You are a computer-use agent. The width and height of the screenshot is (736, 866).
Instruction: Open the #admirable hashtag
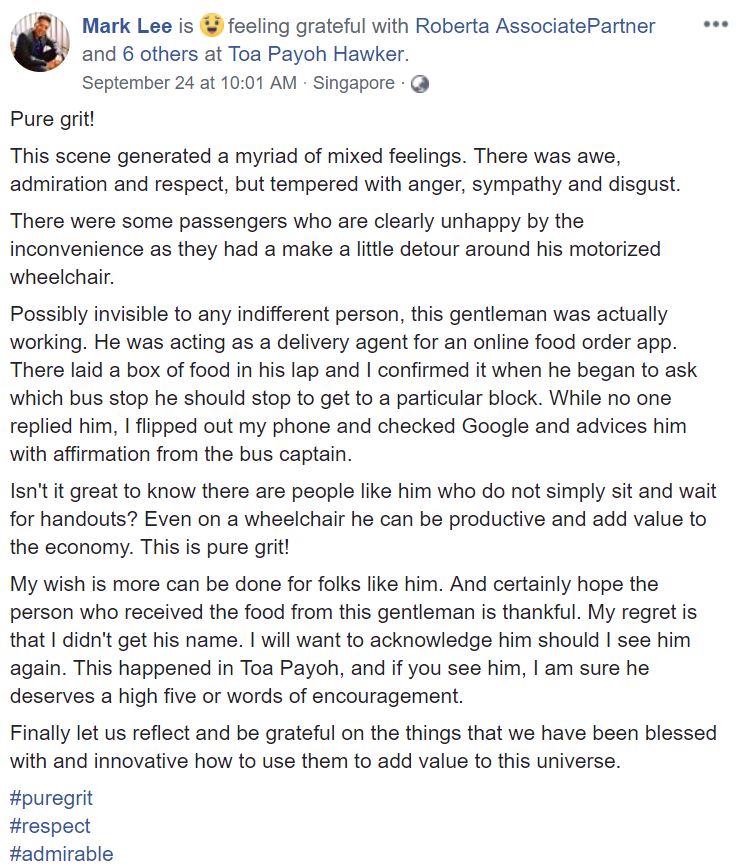pos(62,853)
